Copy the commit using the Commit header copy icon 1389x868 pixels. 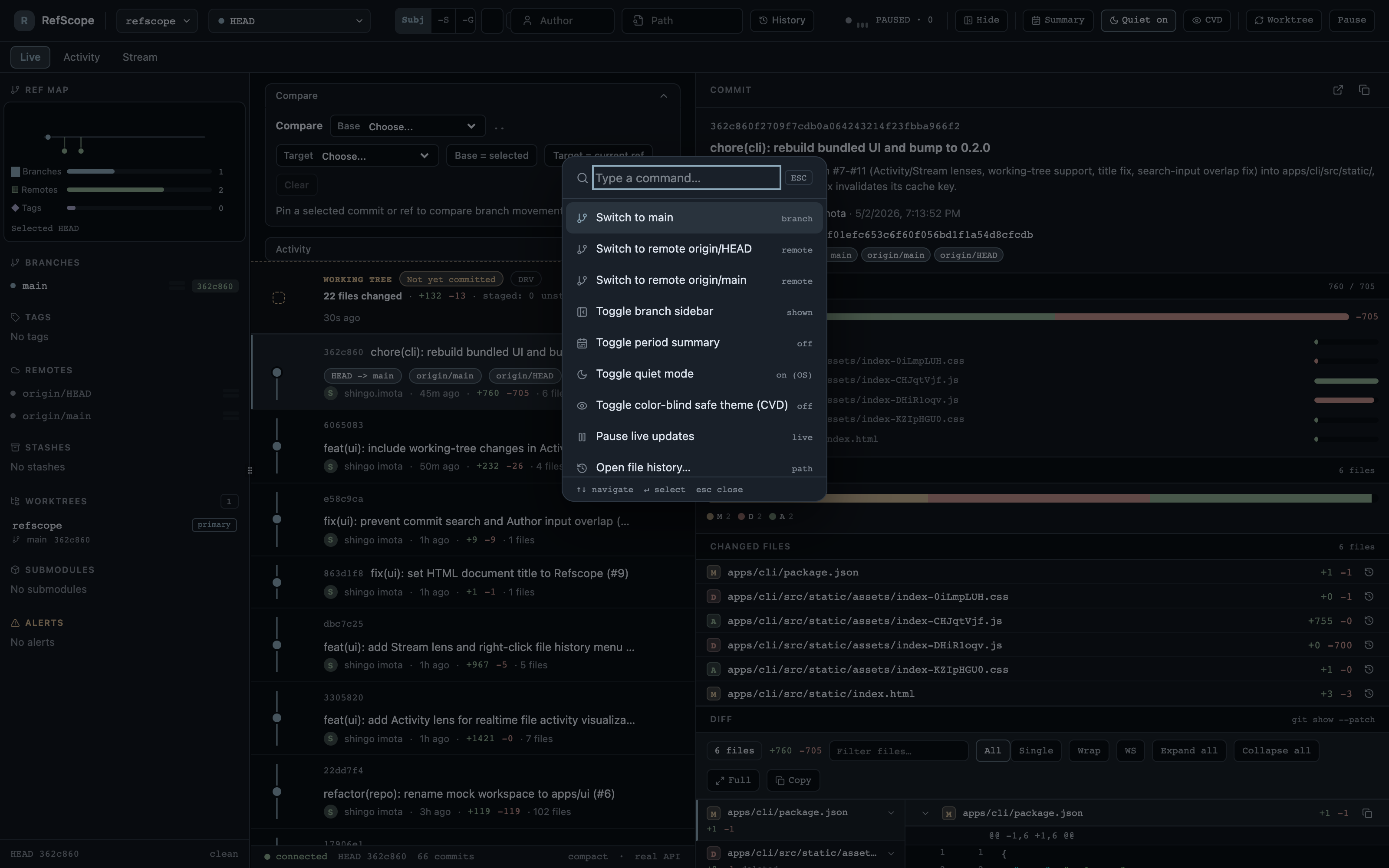point(1364,90)
